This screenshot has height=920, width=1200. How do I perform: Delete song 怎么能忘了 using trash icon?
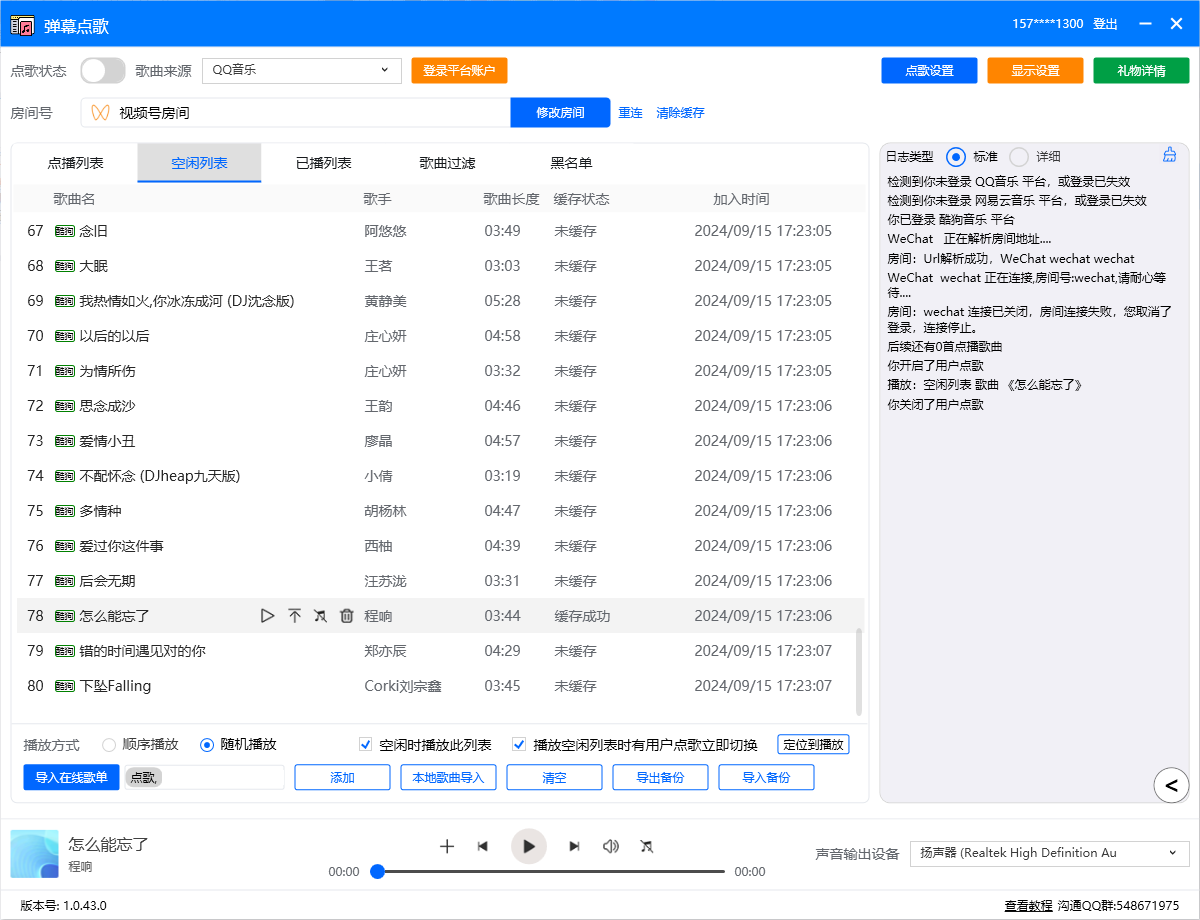point(347,616)
